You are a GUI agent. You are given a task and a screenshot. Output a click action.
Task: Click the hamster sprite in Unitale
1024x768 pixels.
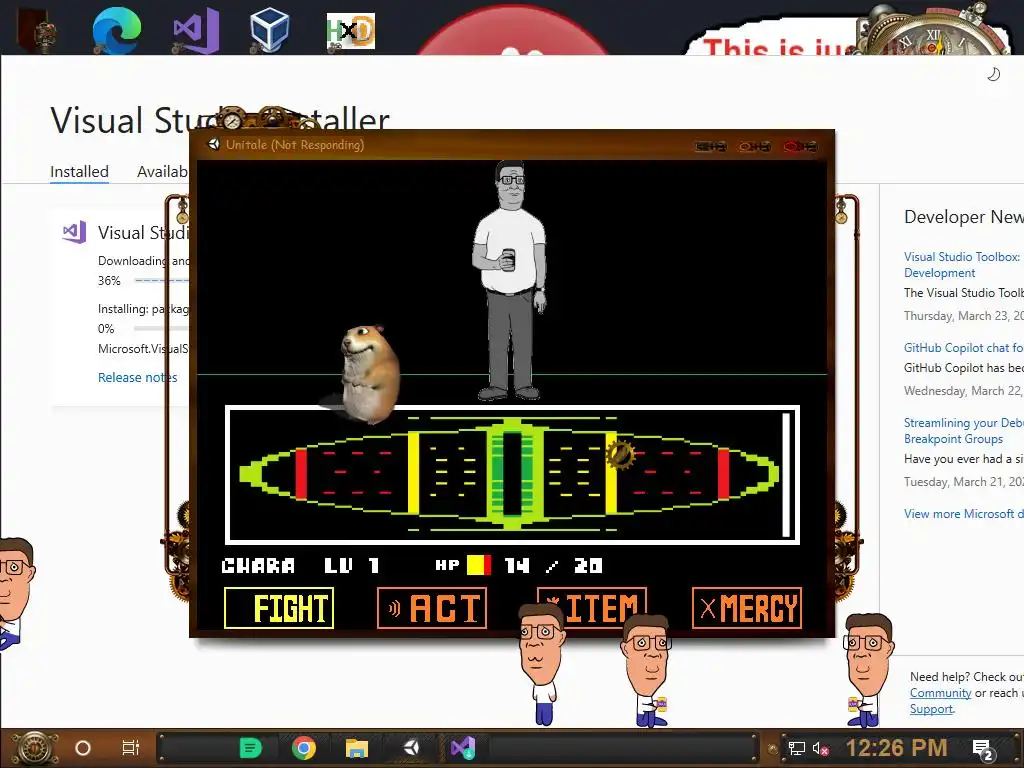click(x=368, y=374)
